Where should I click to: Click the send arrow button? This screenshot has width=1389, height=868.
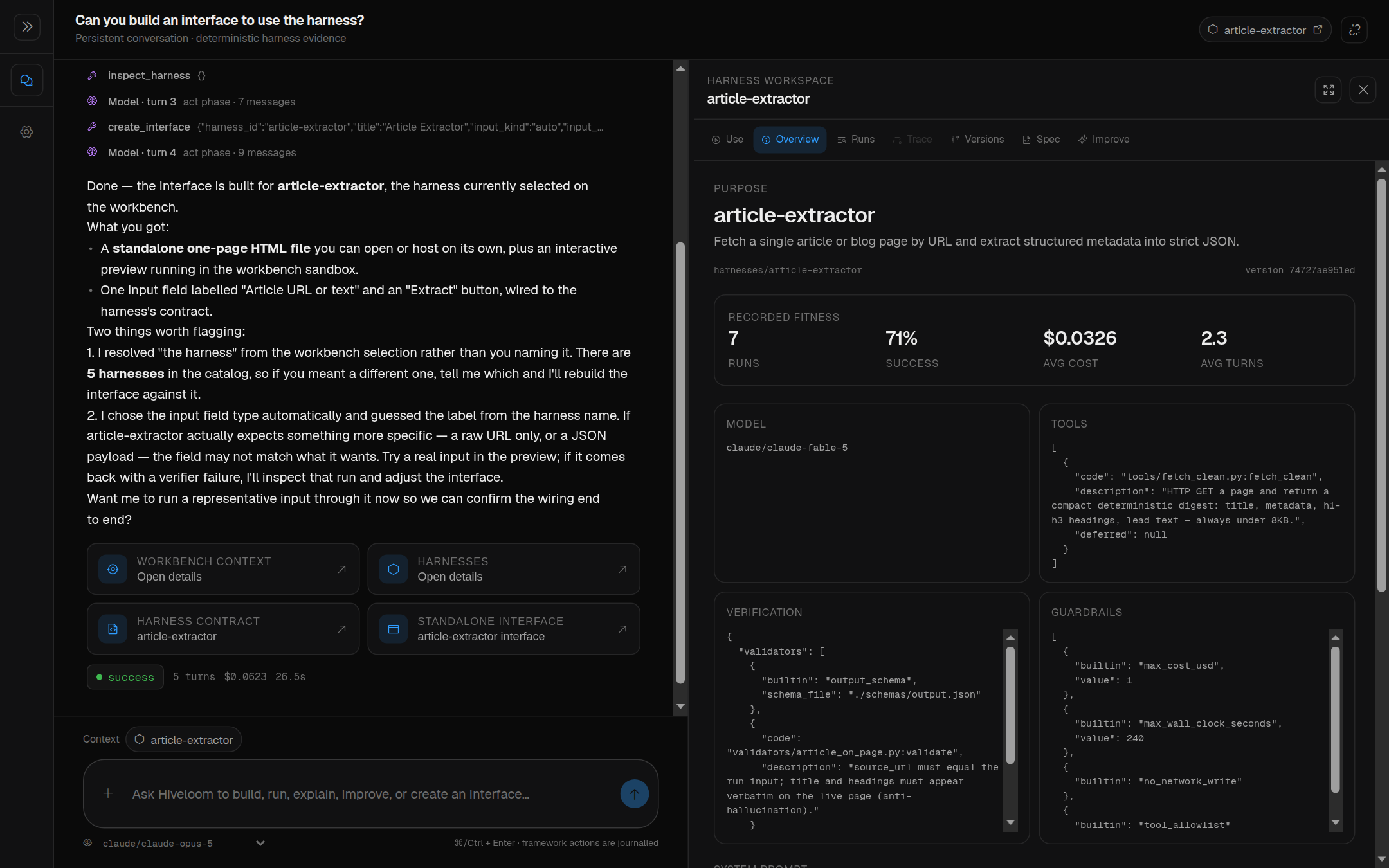[x=634, y=794]
